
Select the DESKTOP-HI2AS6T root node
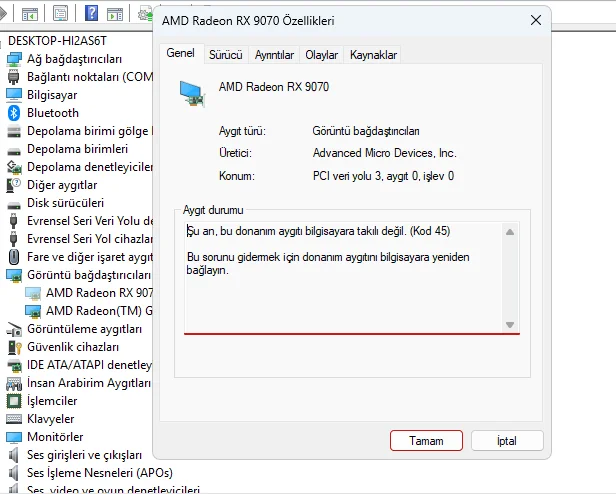point(57,40)
